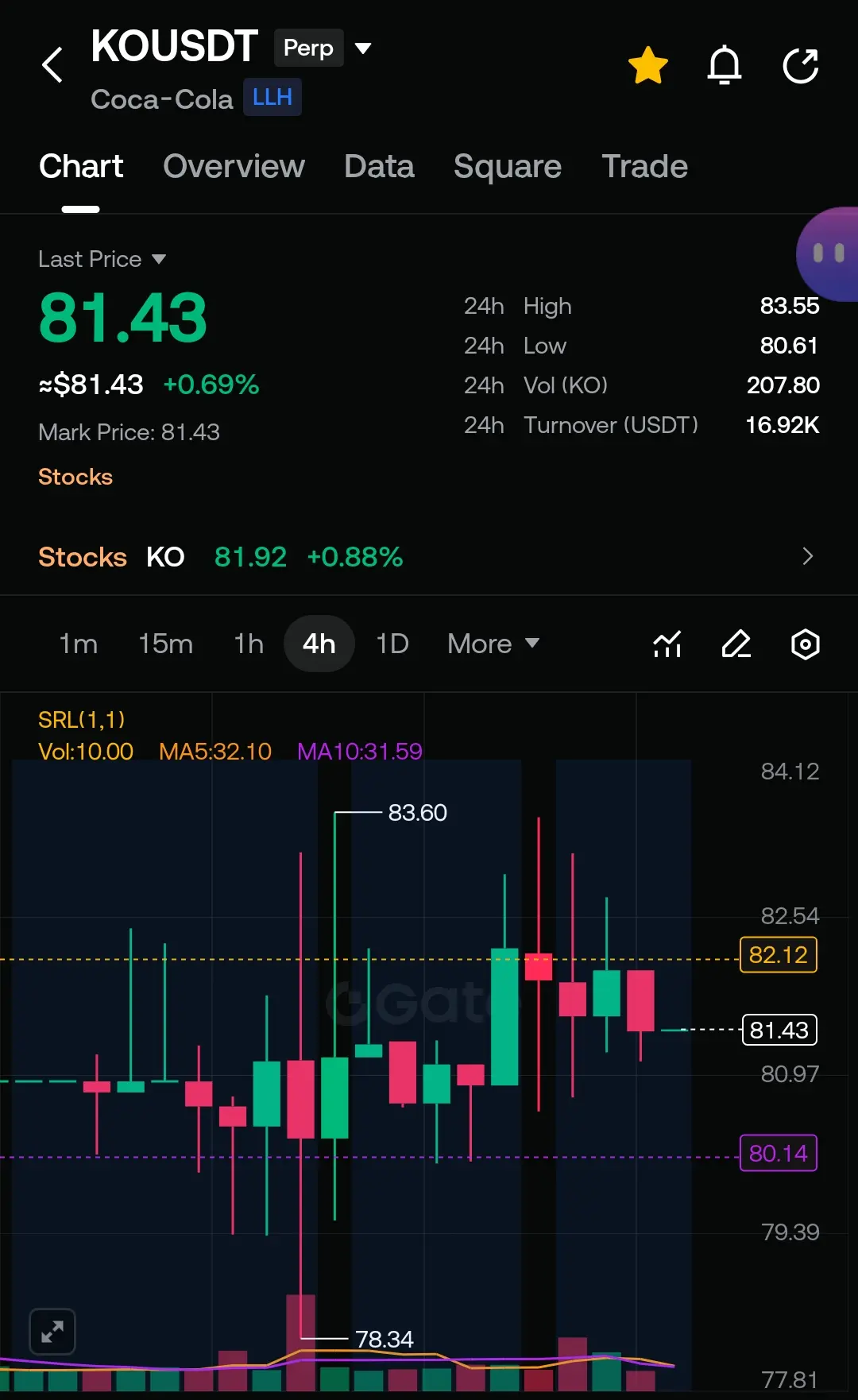
Task: Toggle the favorite star icon
Action: pos(648,65)
